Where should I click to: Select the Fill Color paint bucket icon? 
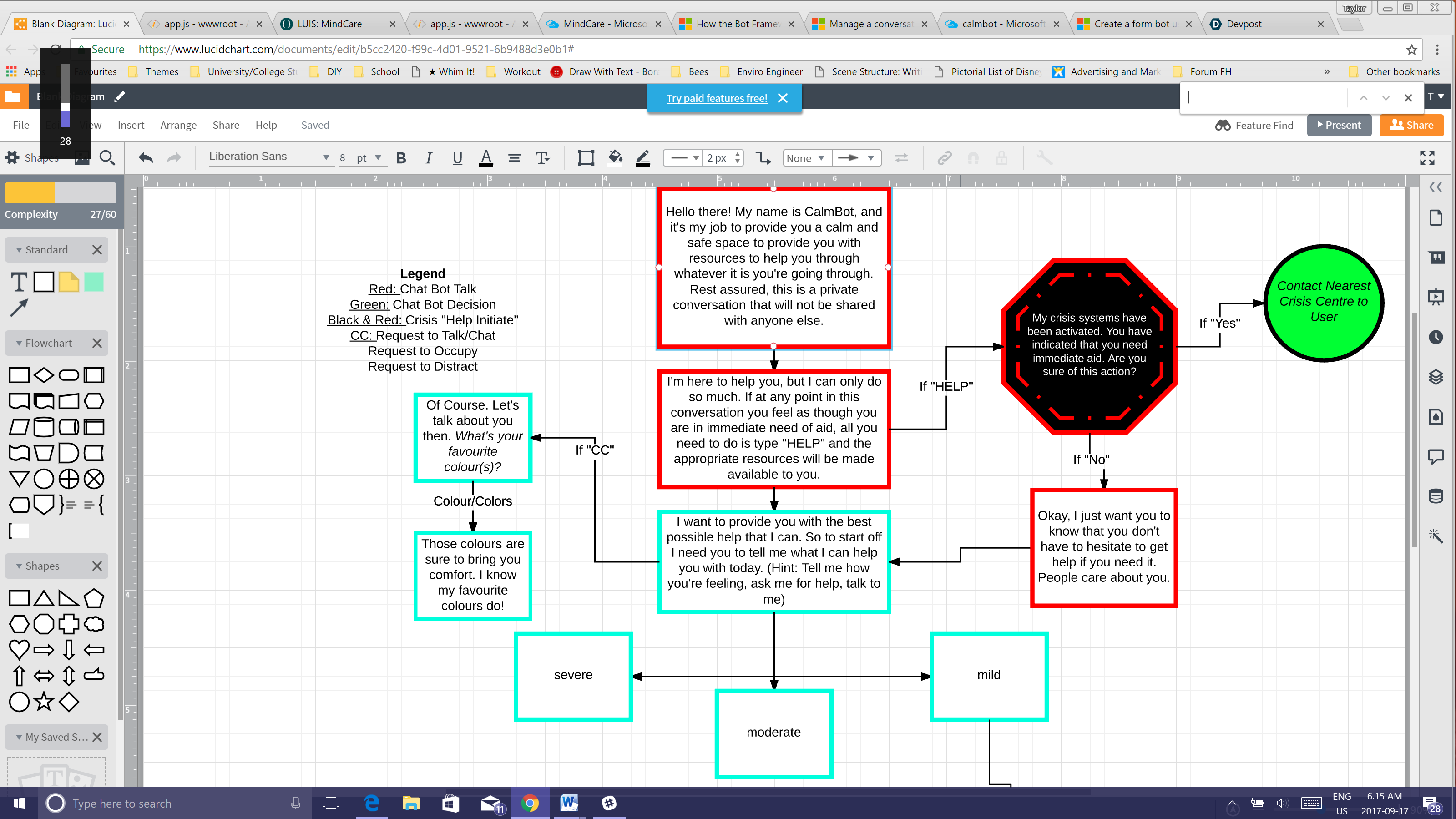coord(615,158)
